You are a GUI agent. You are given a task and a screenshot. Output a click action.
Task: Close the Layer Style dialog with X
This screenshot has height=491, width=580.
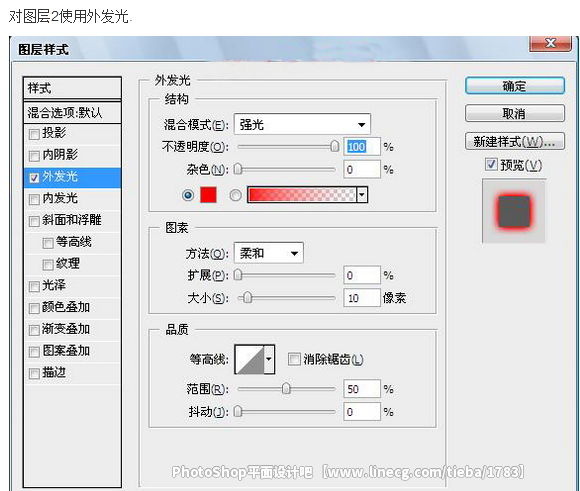(550, 43)
